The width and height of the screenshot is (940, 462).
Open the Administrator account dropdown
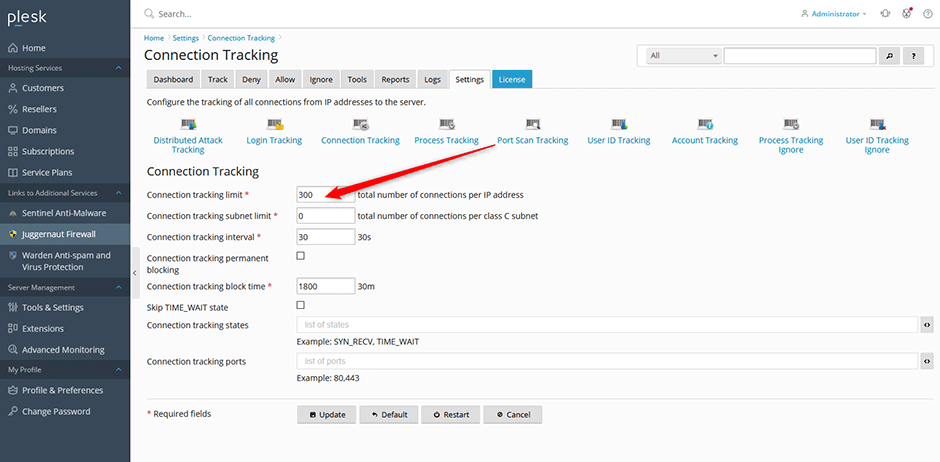tap(834, 14)
